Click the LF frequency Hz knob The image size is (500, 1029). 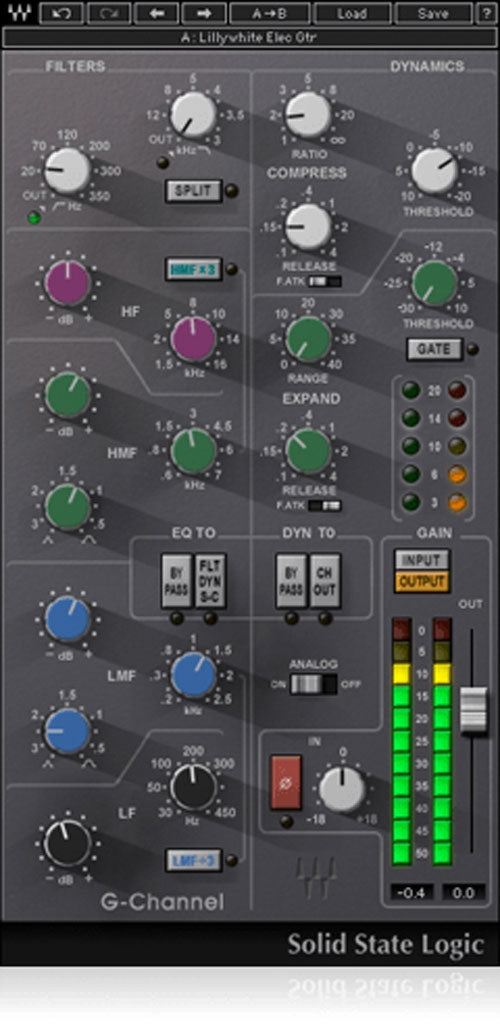click(194, 787)
